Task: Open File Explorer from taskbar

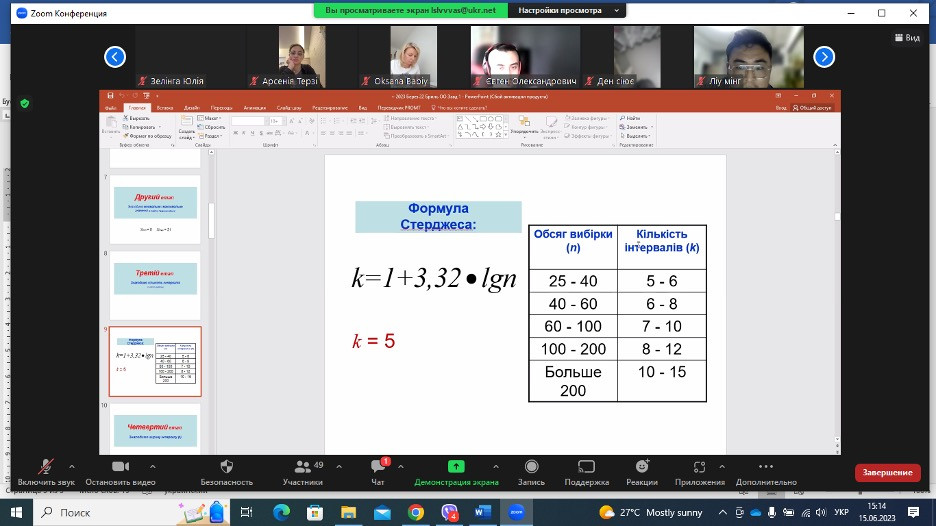Action: coord(349,512)
